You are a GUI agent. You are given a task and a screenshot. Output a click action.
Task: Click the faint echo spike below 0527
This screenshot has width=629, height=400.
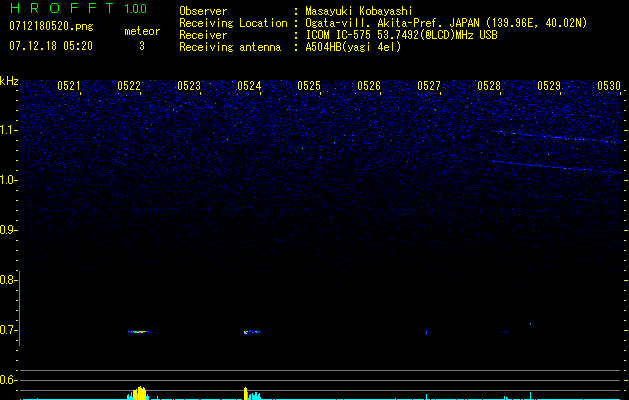point(426,332)
